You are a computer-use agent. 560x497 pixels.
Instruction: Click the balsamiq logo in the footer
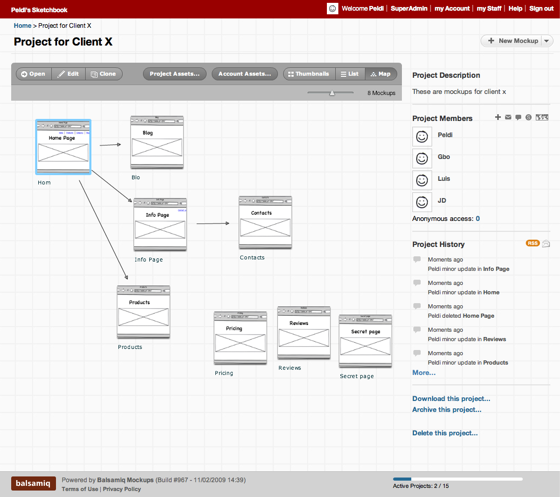coord(33,483)
